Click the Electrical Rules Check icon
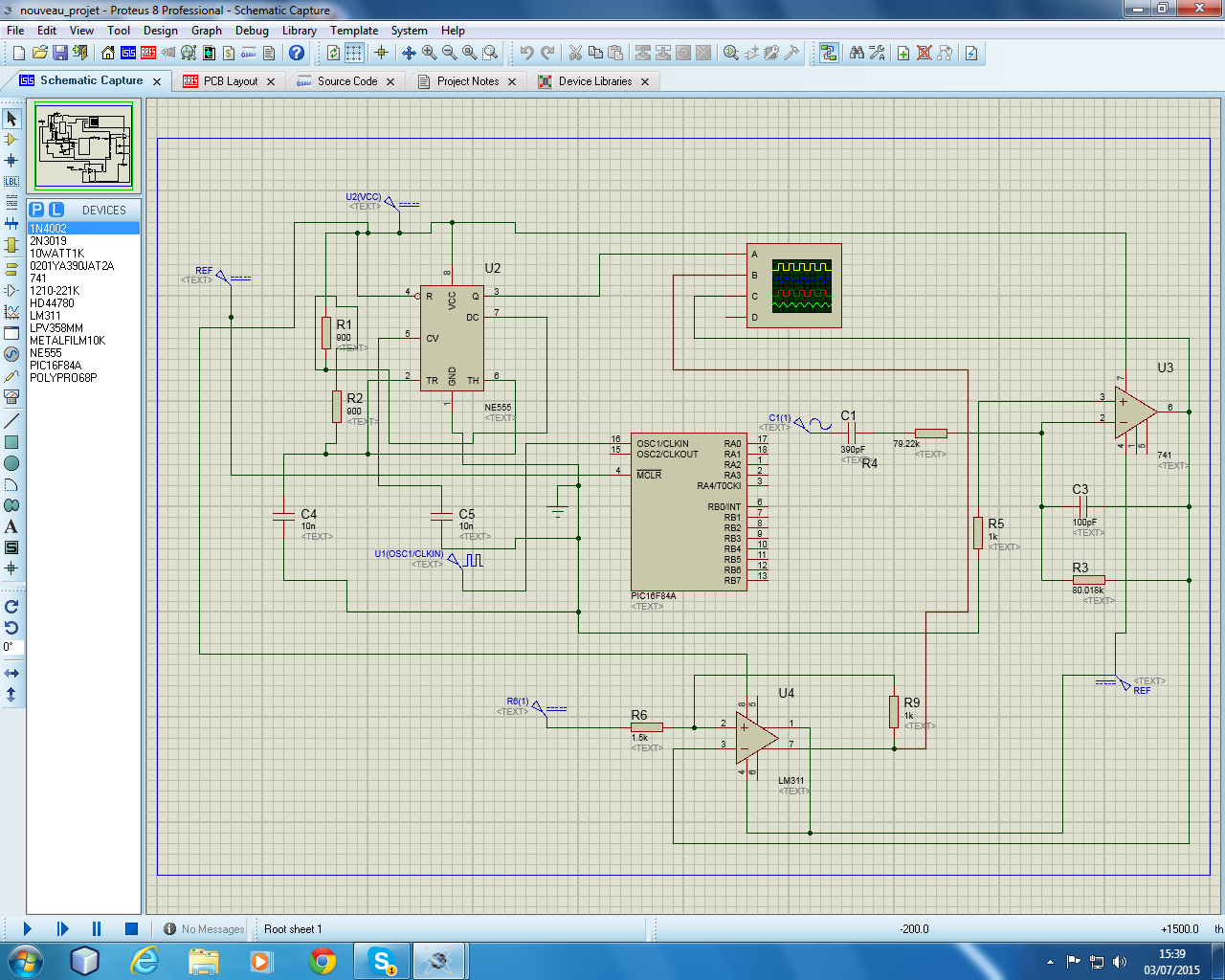The image size is (1225, 980). coord(971,53)
